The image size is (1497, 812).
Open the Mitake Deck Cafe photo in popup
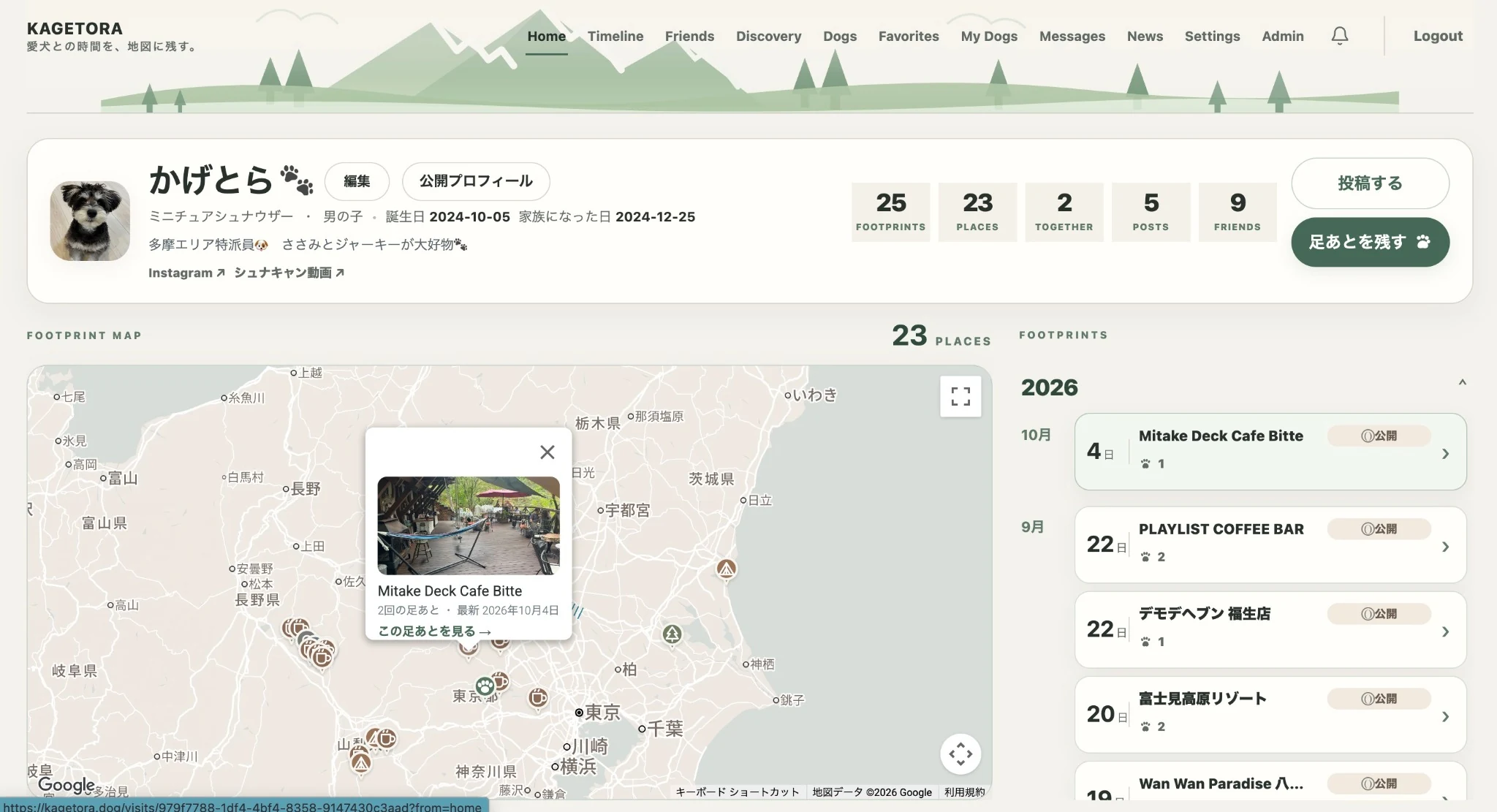tap(469, 525)
